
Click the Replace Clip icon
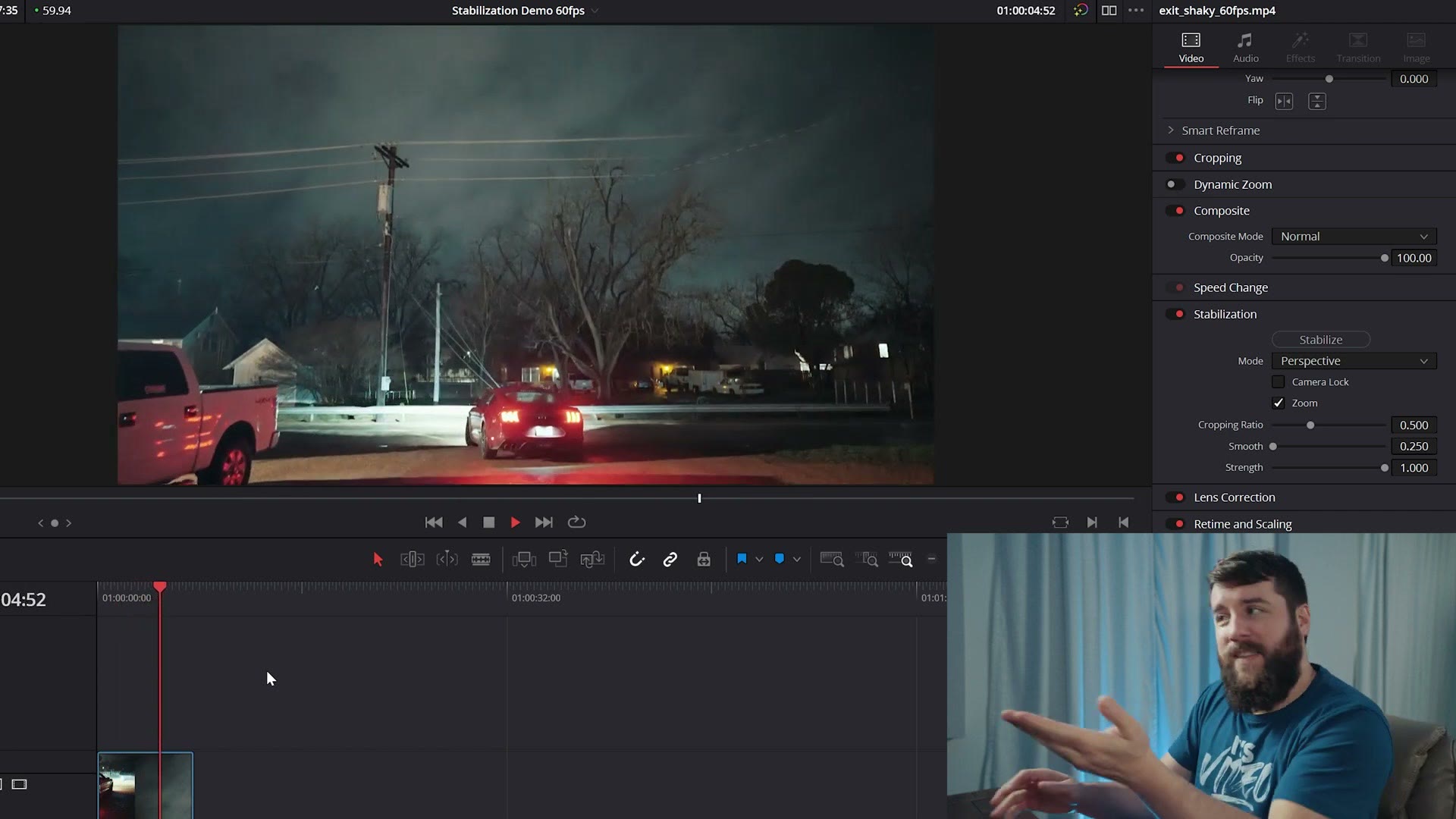pyautogui.click(x=592, y=560)
